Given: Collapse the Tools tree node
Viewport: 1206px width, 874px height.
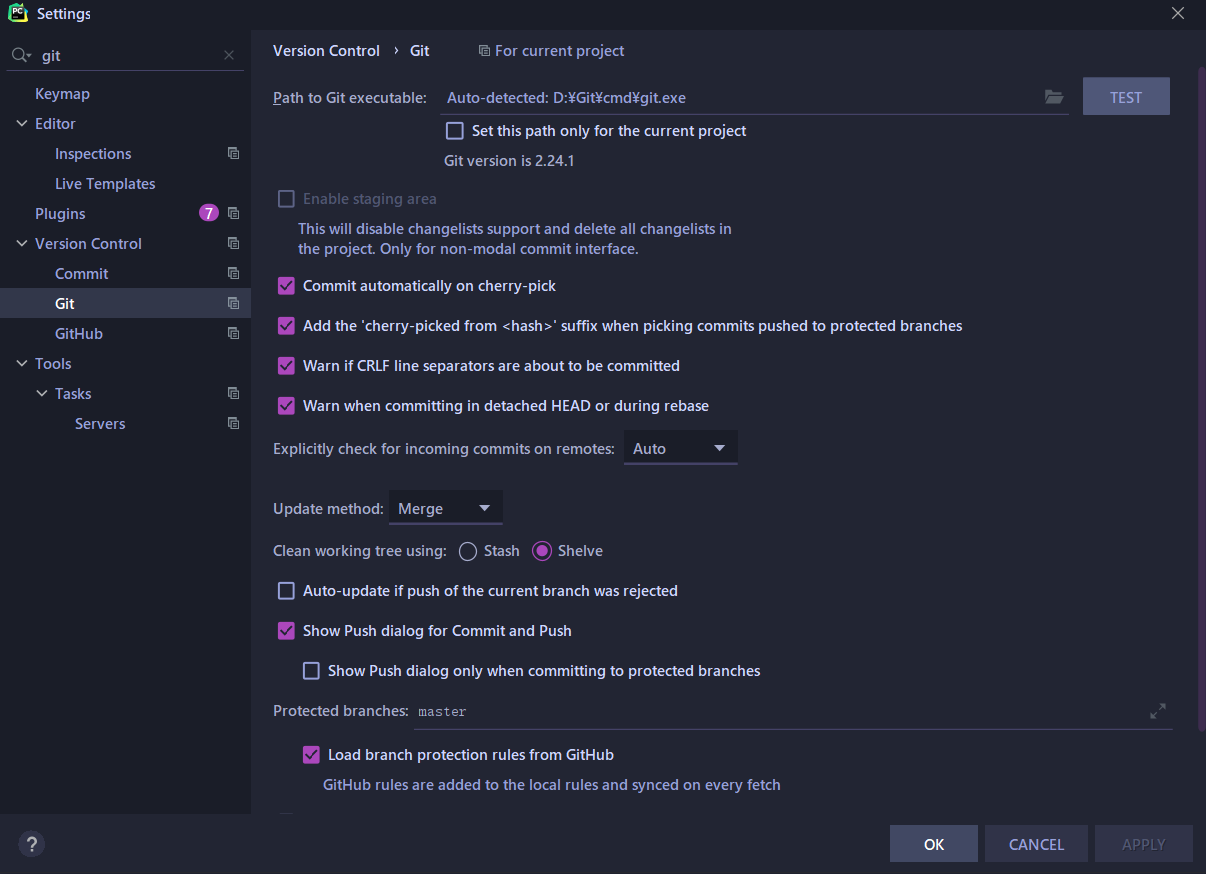Looking at the screenshot, I should 22,363.
